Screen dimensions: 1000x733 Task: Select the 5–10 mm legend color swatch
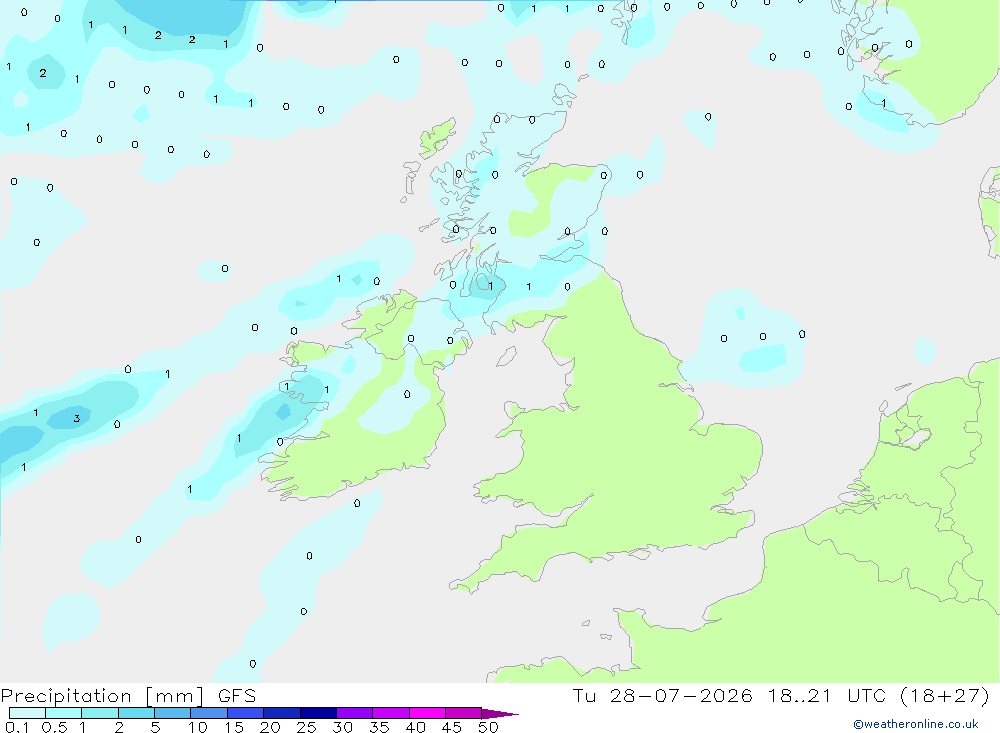point(173,713)
